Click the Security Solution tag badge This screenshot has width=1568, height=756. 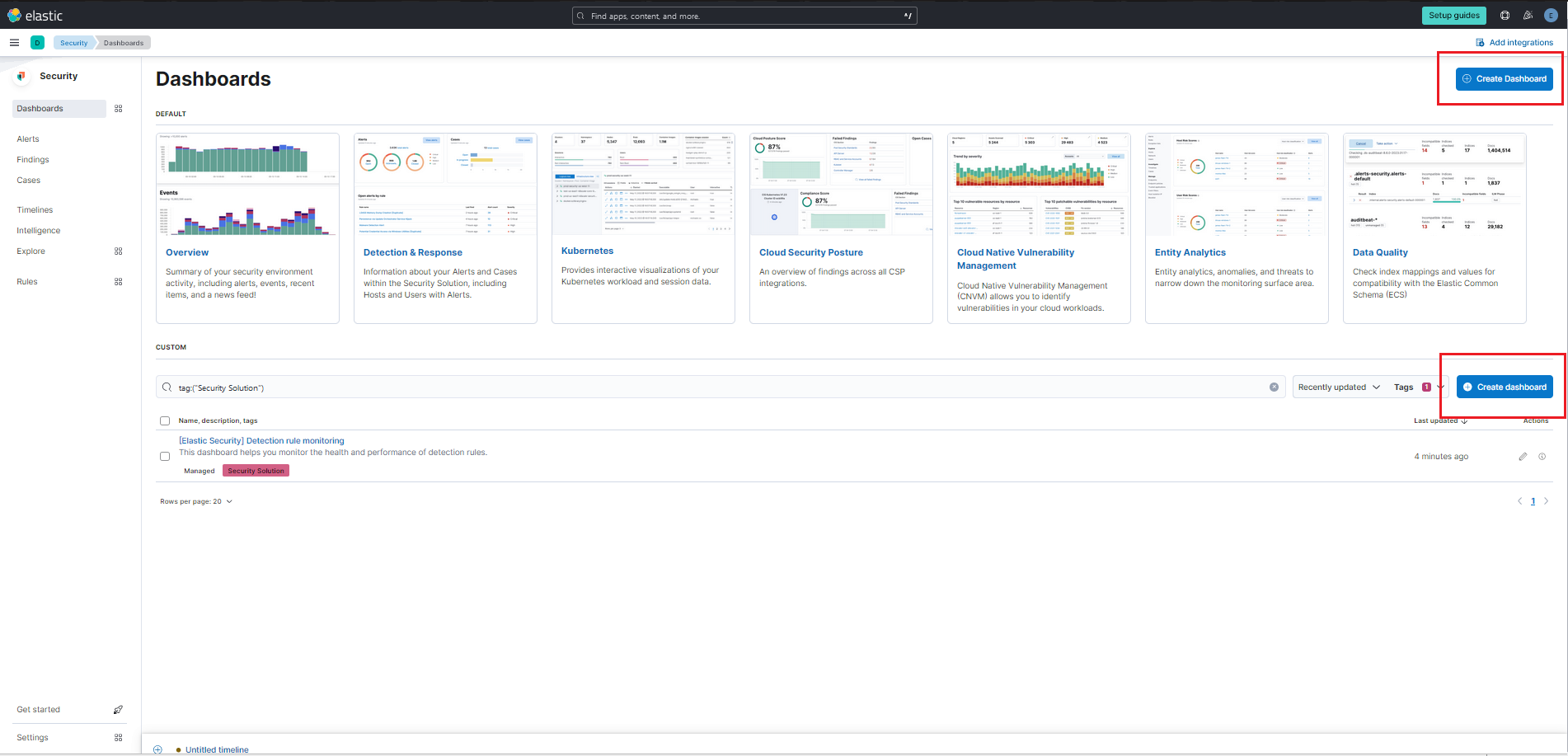click(x=256, y=471)
